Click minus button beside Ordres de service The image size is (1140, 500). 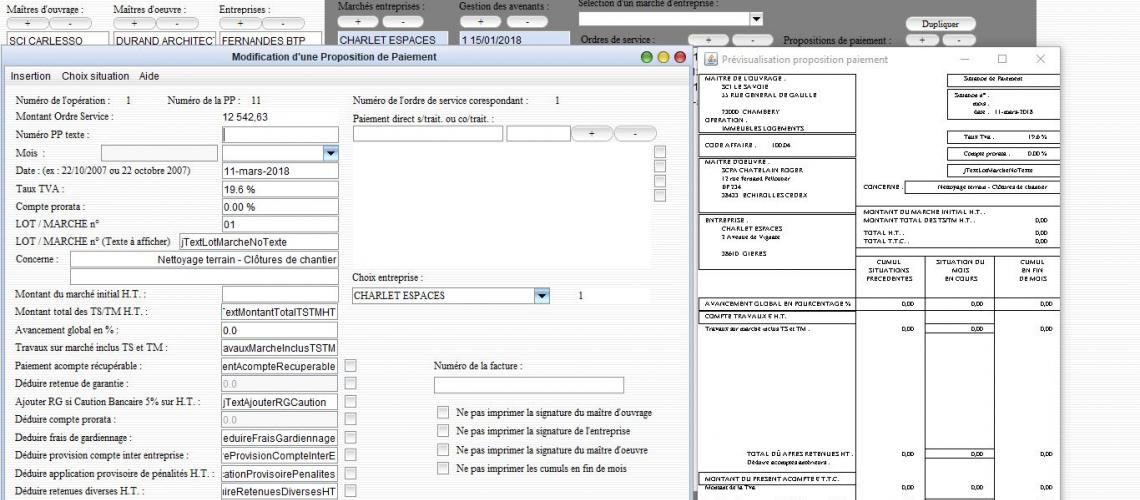pos(752,40)
